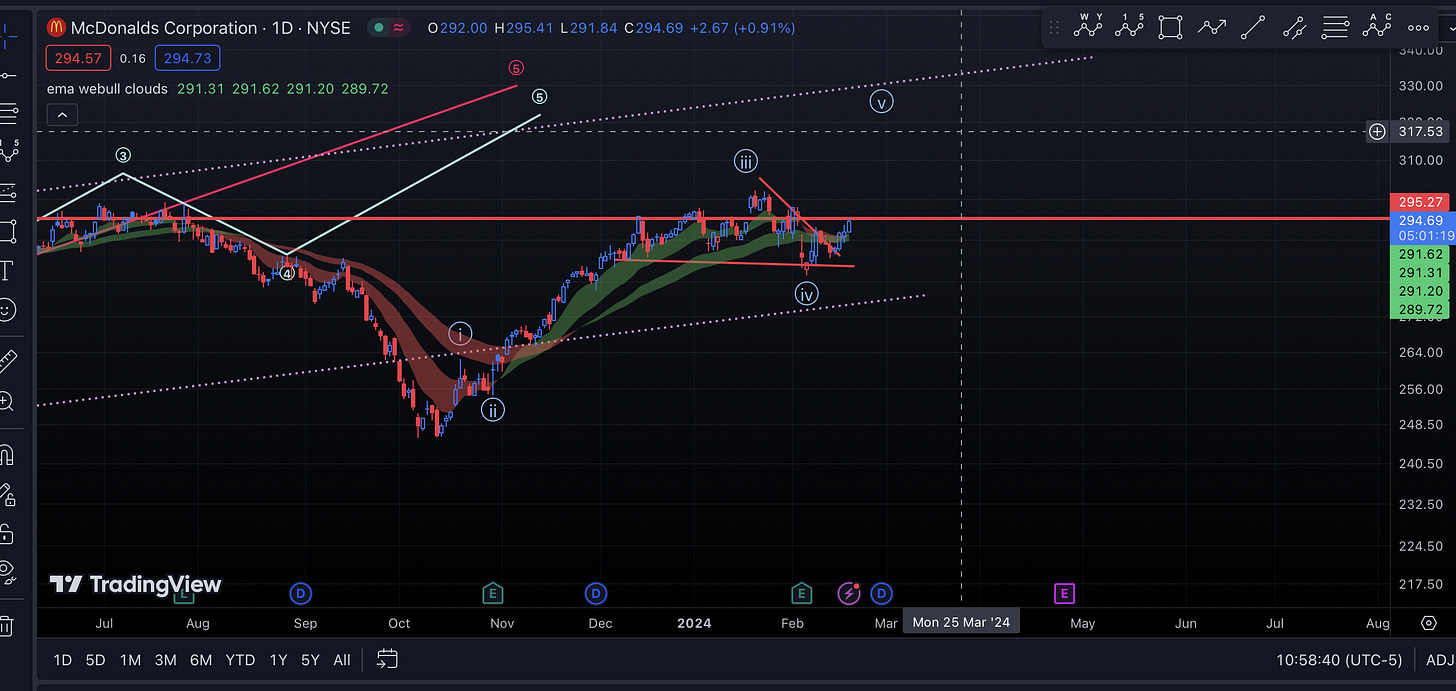Image resolution: width=1456 pixels, height=691 pixels.
Task: Select the trend line tool
Action: coord(1253,27)
